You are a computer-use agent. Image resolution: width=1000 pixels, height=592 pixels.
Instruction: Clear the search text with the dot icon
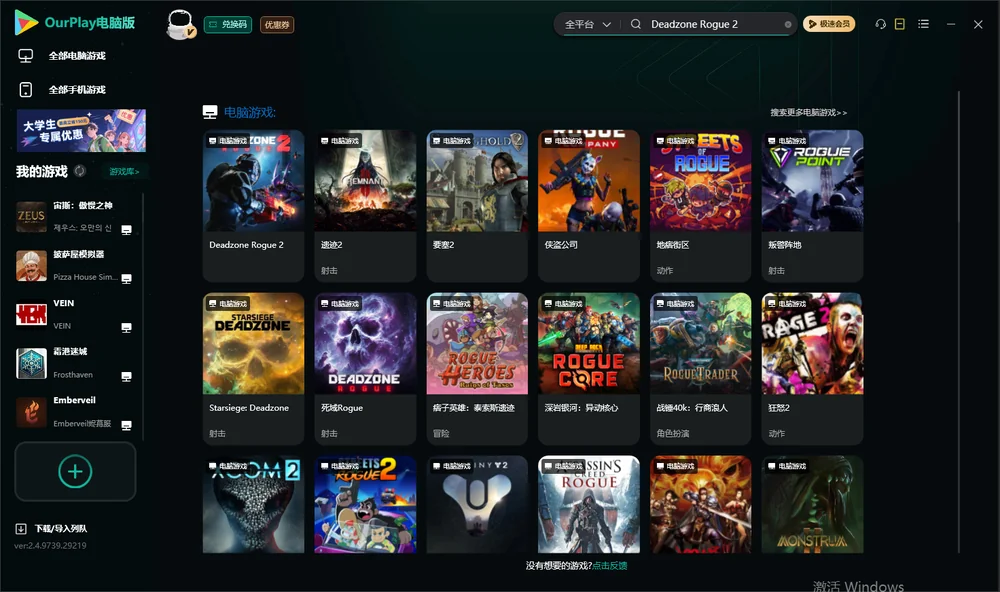[x=788, y=24]
